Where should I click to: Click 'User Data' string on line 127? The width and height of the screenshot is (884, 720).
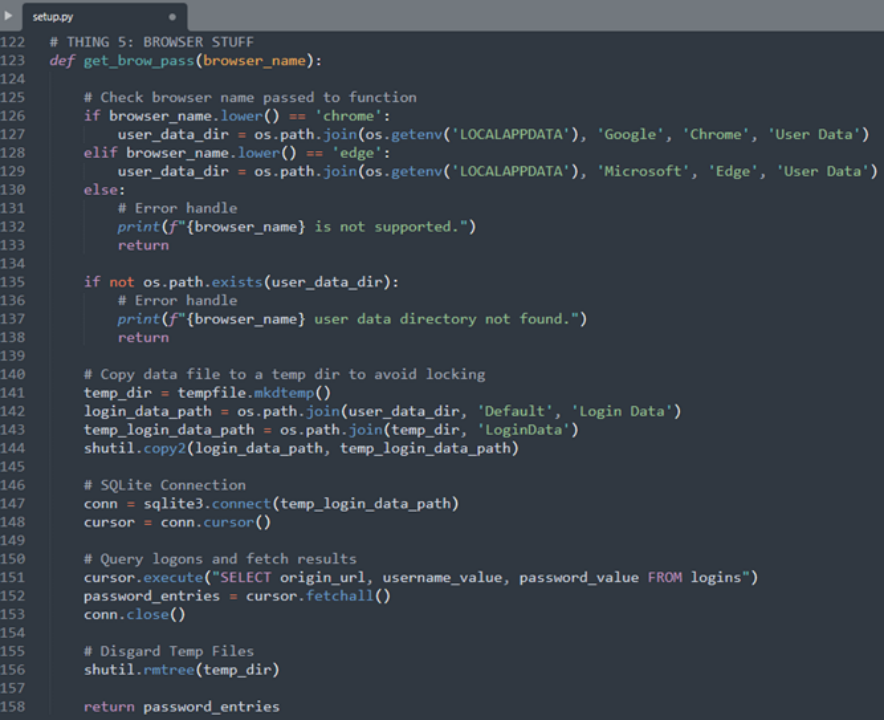click(x=814, y=135)
